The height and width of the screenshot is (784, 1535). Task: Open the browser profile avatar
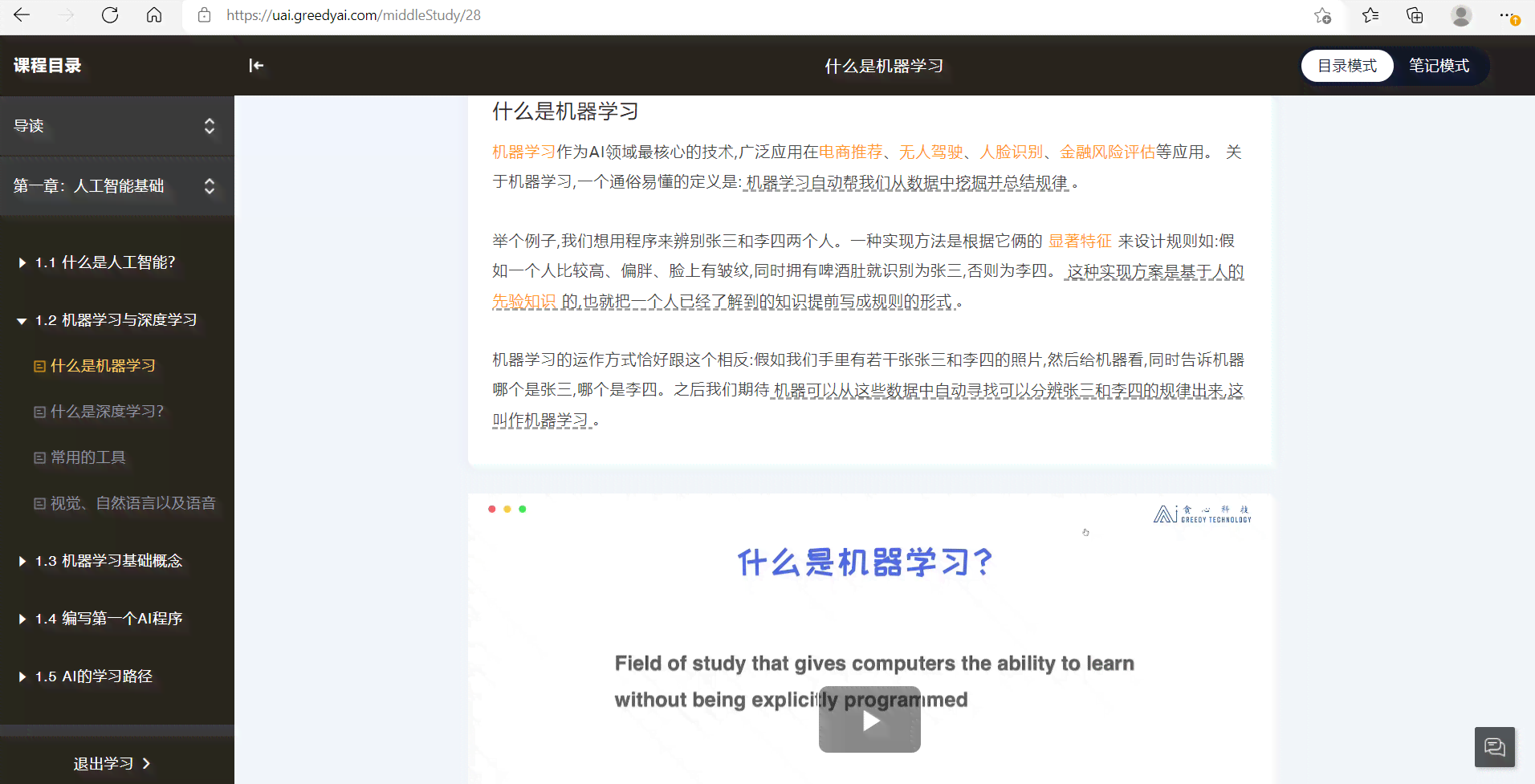click(x=1461, y=15)
